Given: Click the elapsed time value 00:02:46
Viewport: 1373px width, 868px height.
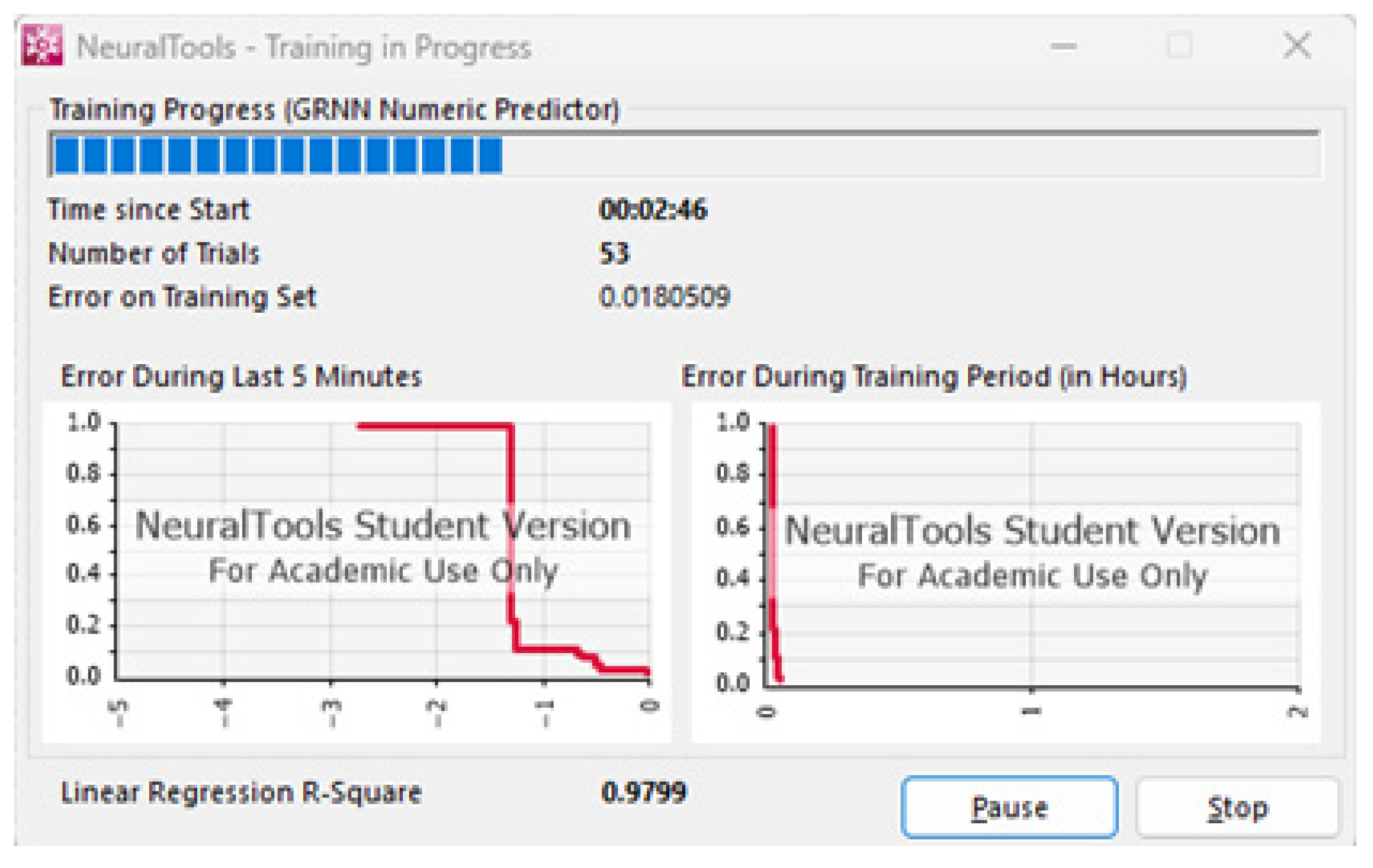Looking at the screenshot, I should [653, 210].
